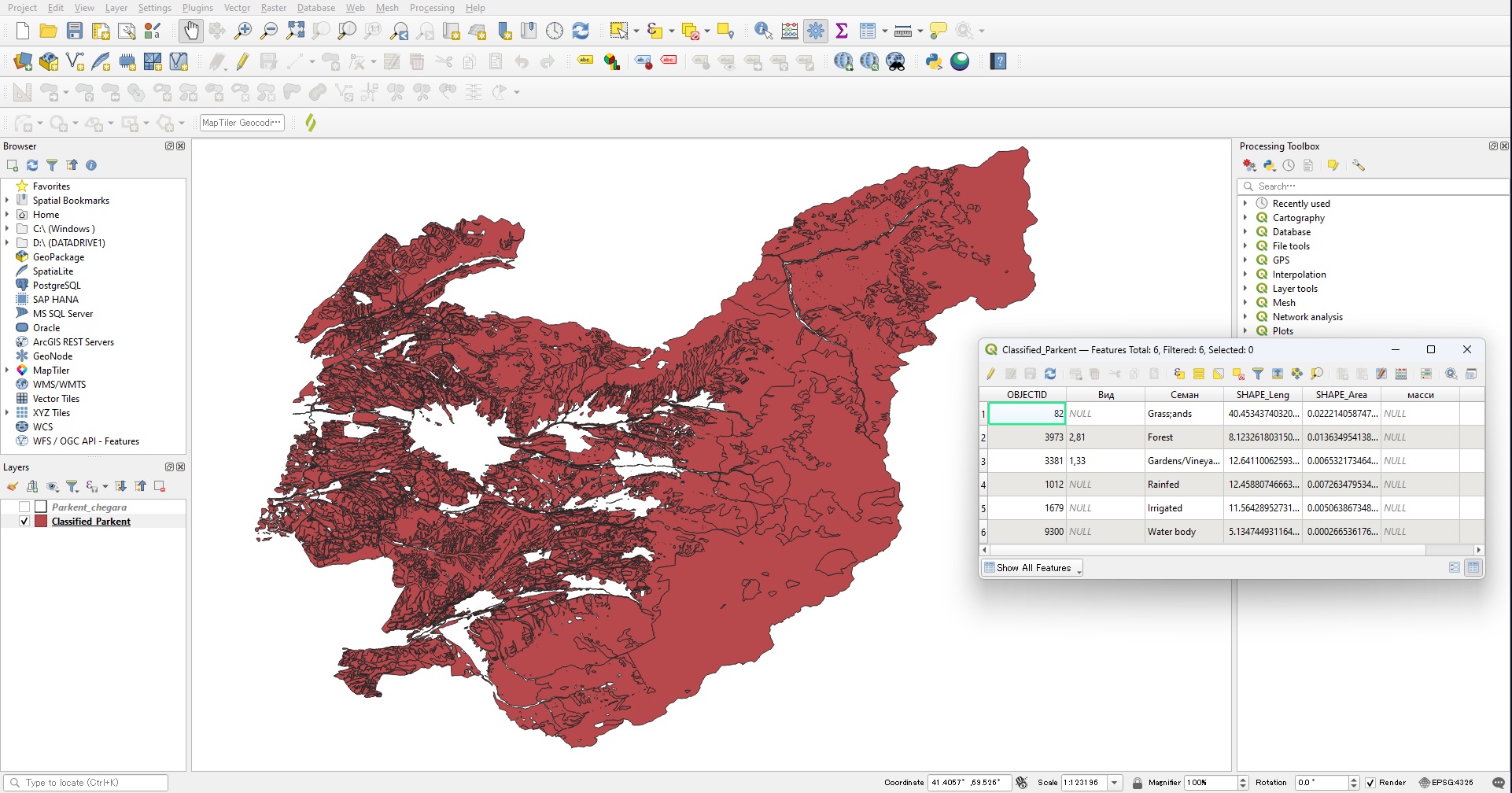Open the Processing menu
Screen dimensions: 1512x793
[431, 8]
